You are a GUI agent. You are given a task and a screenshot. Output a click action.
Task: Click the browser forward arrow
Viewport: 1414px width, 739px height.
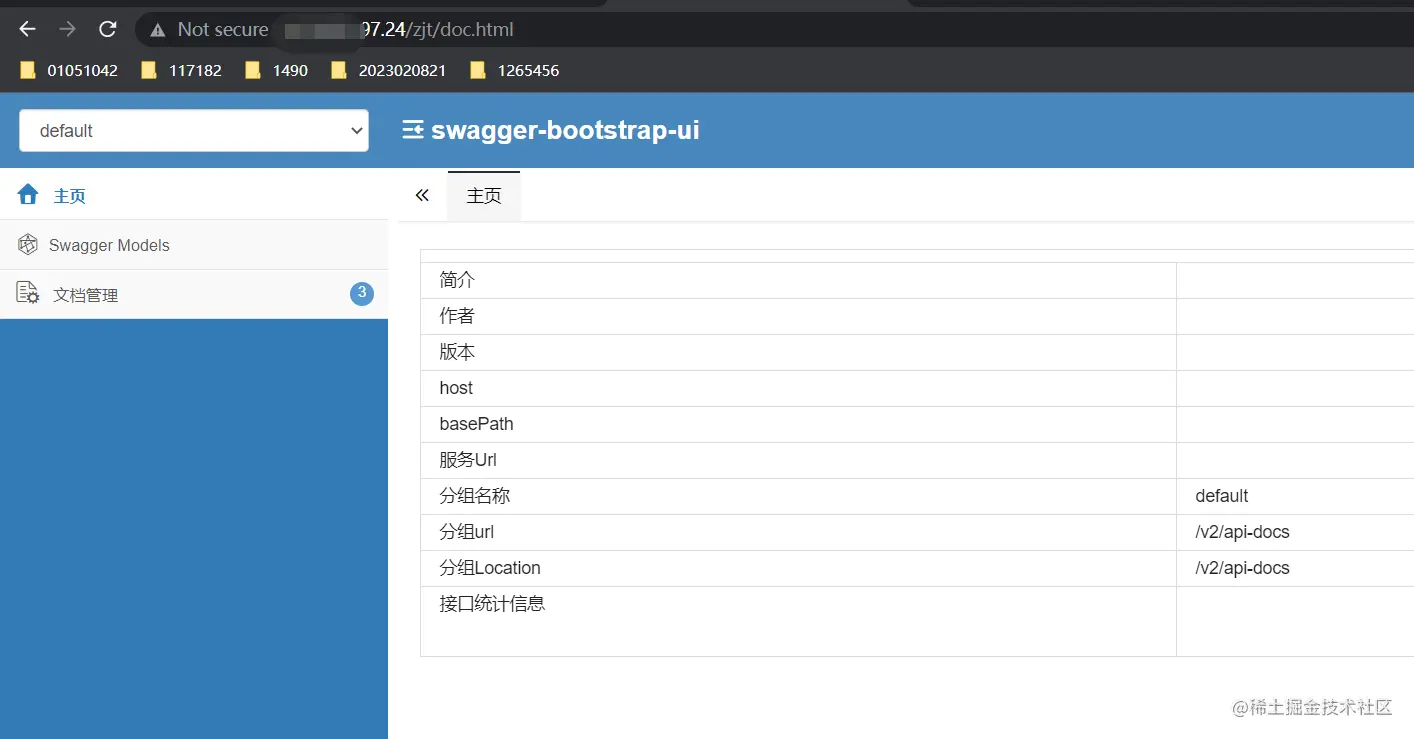coord(67,29)
